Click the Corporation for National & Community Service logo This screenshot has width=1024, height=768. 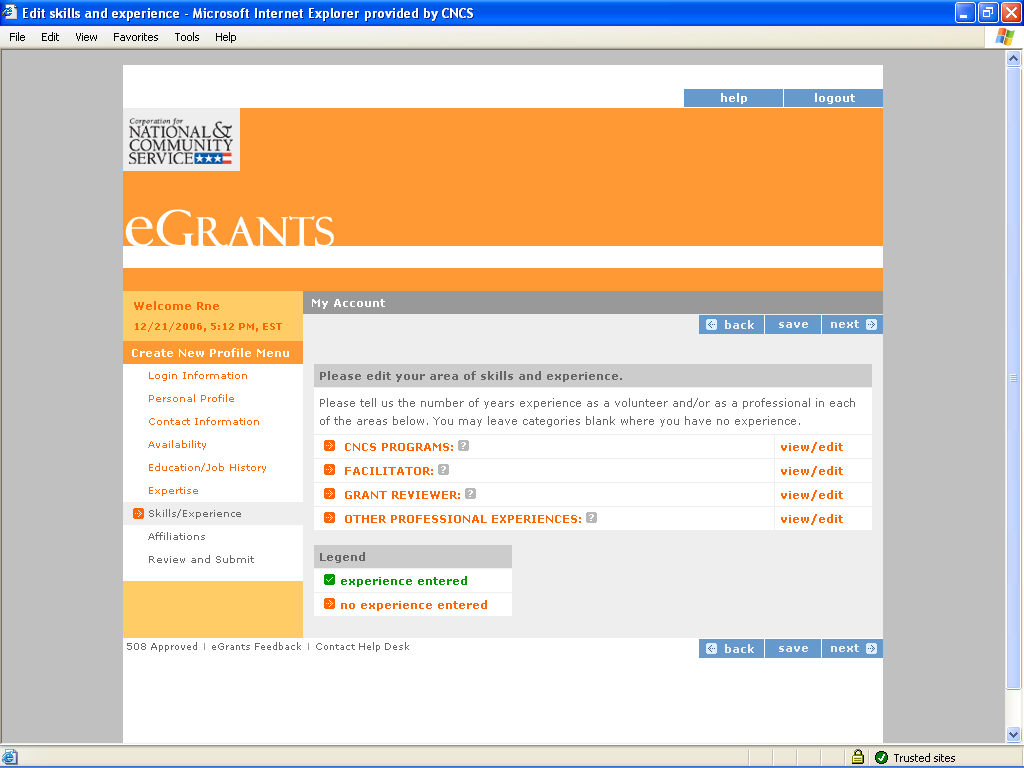point(181,140)
